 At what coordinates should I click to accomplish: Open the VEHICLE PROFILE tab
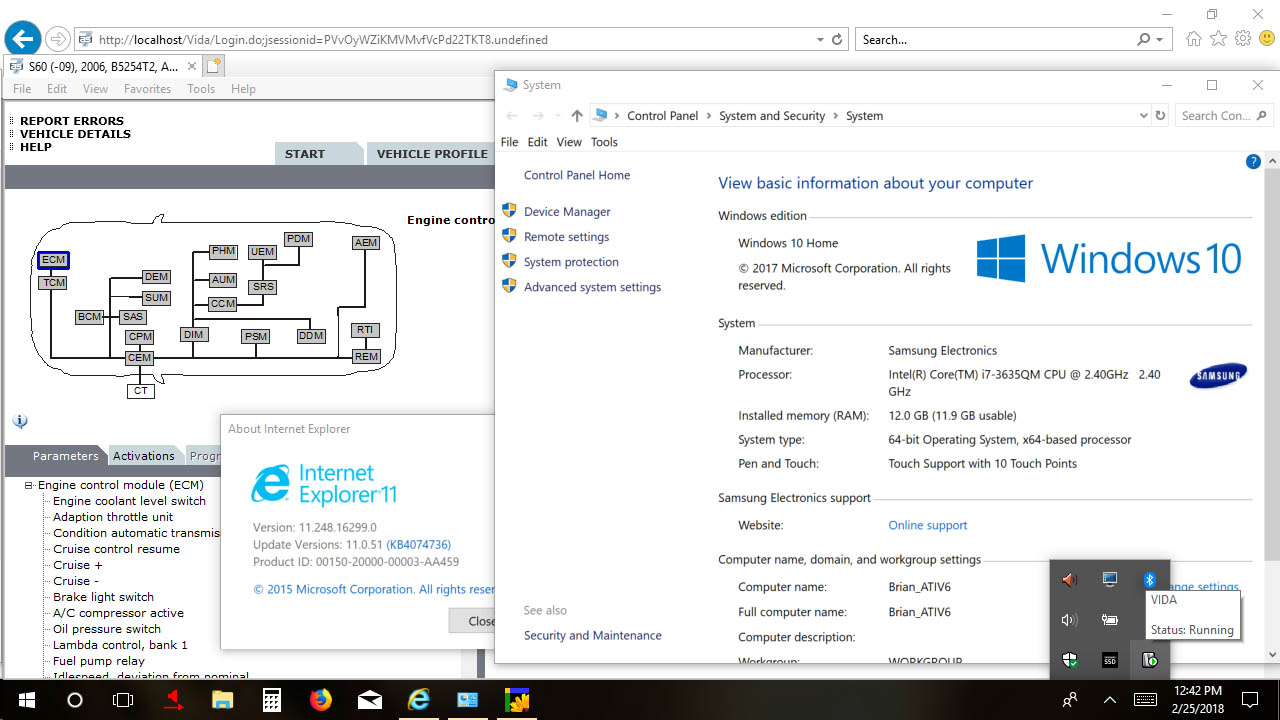[432, 154]
